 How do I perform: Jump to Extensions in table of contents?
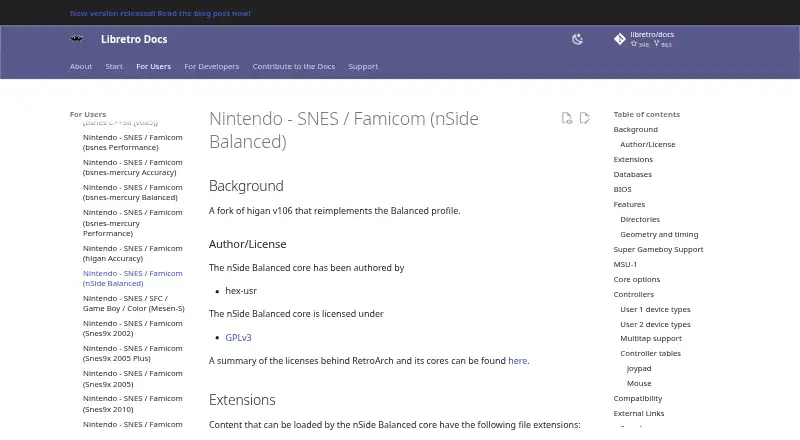click(x=633, y=159)
